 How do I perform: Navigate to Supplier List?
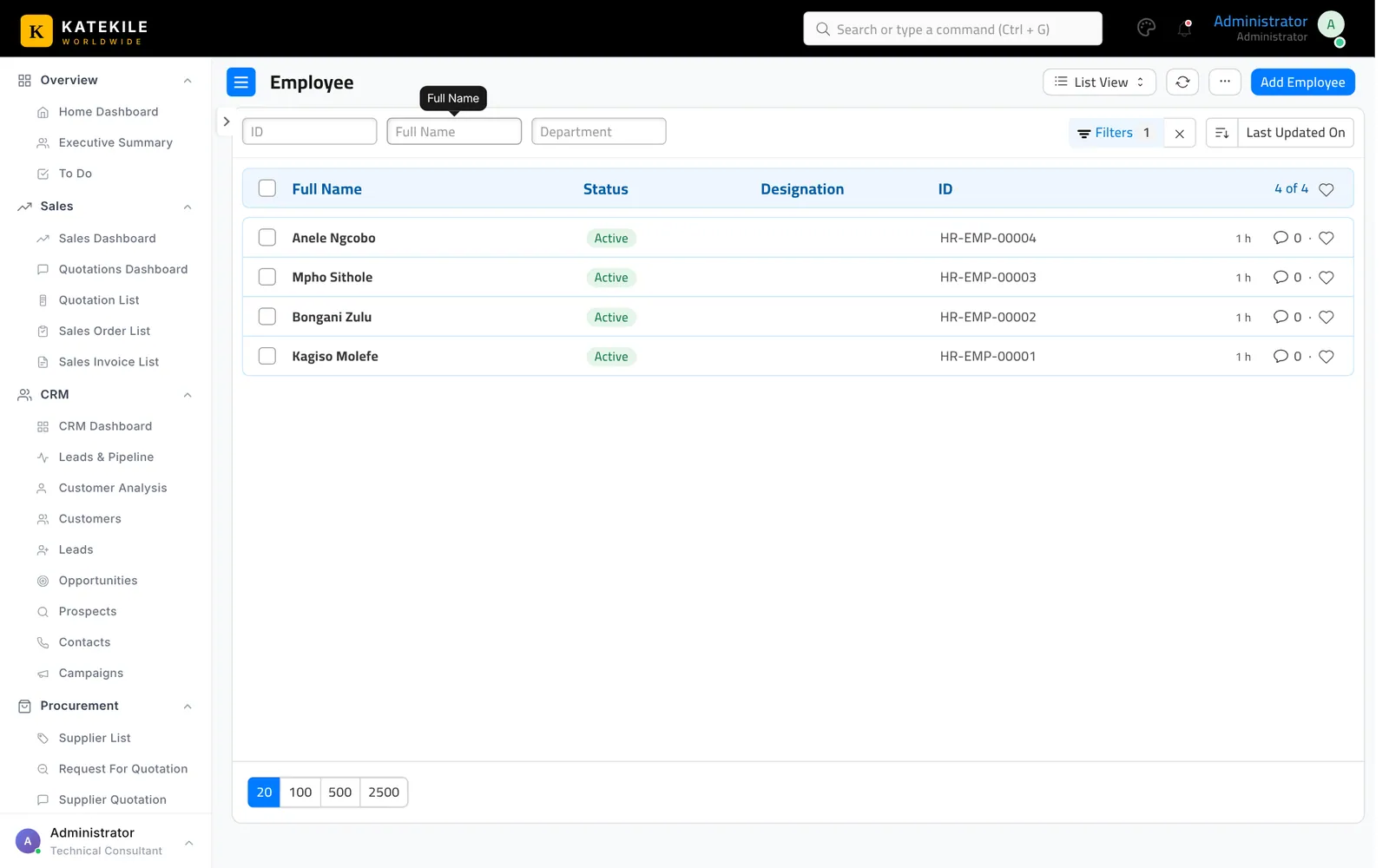pos(95,739)
